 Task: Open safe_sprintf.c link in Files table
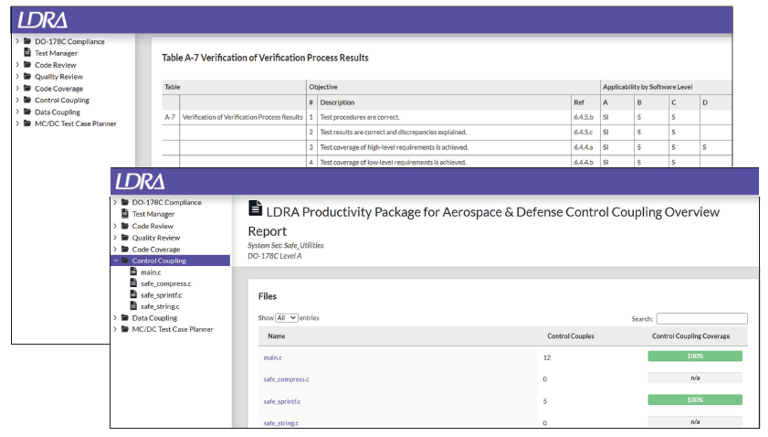click(282, 401)
